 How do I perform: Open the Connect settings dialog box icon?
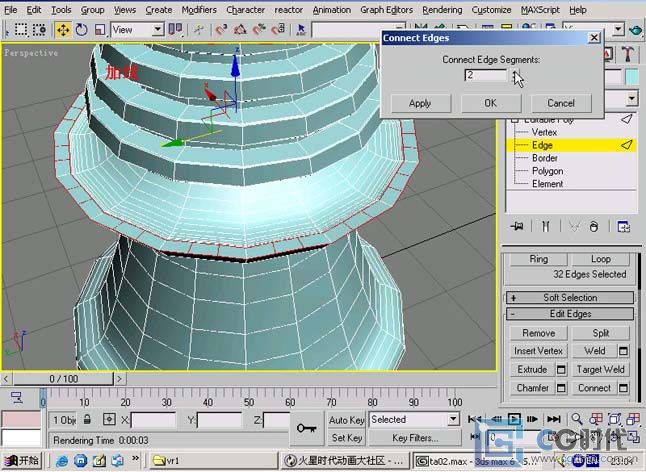tap(623, 388)
